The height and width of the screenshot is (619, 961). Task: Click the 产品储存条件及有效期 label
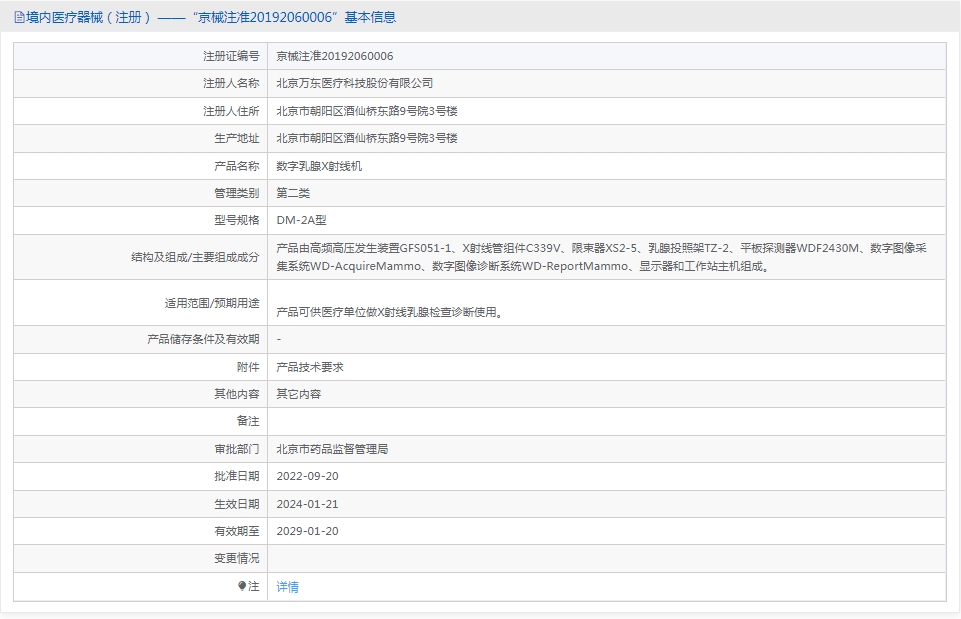click(203, 339)
